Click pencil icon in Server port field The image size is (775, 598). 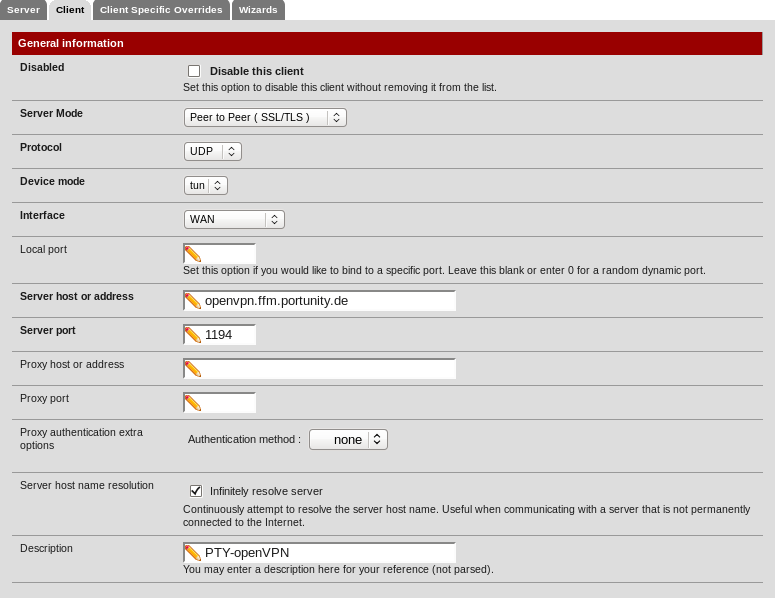(193, 335)
